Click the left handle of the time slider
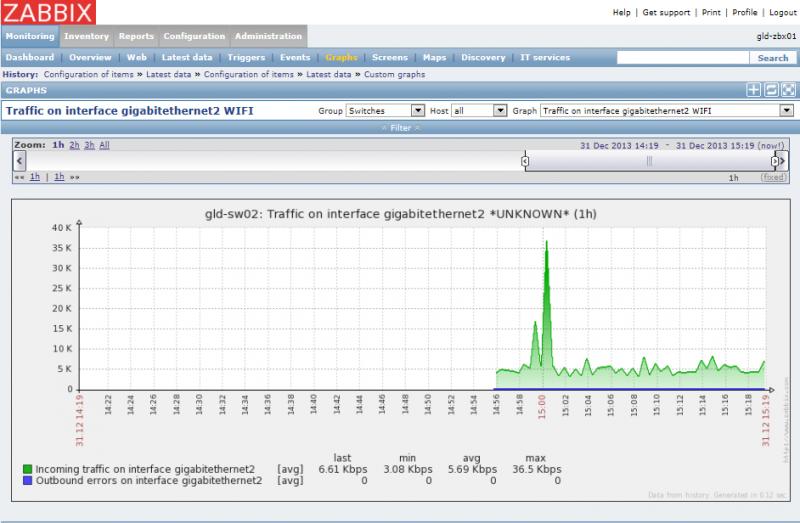This screenshot has width=800, height=523. 524,160
